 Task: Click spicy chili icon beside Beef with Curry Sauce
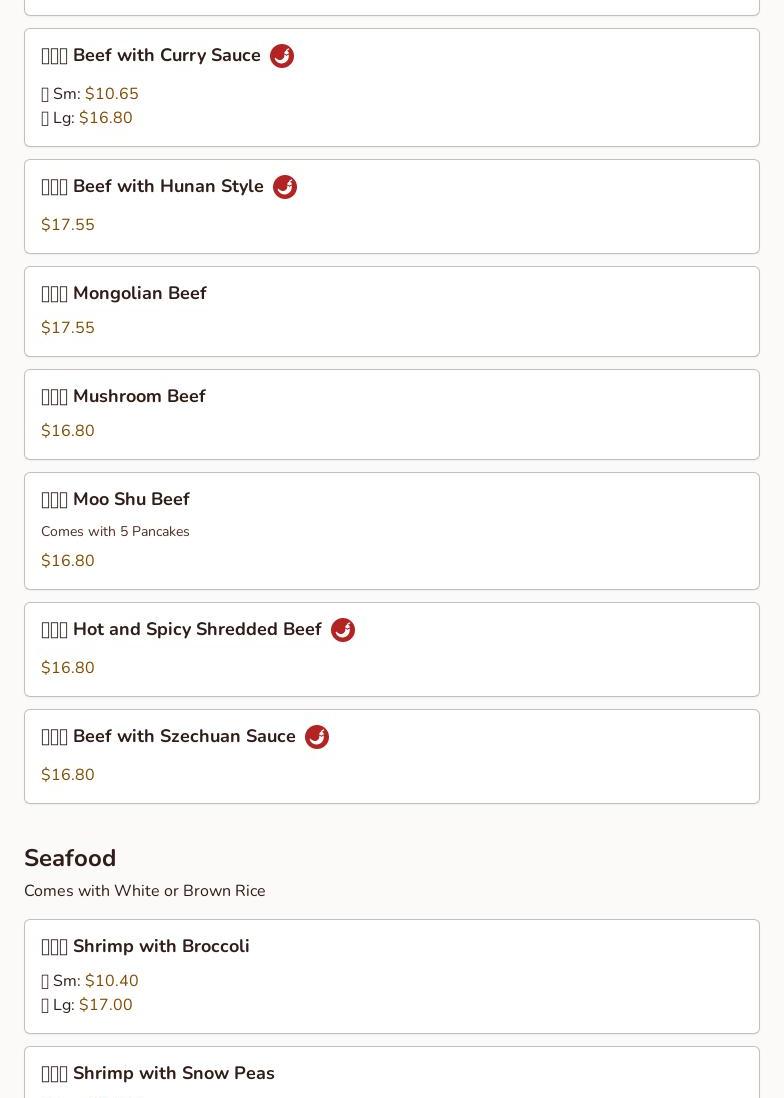pyautogui.click(x=282, y=56)
